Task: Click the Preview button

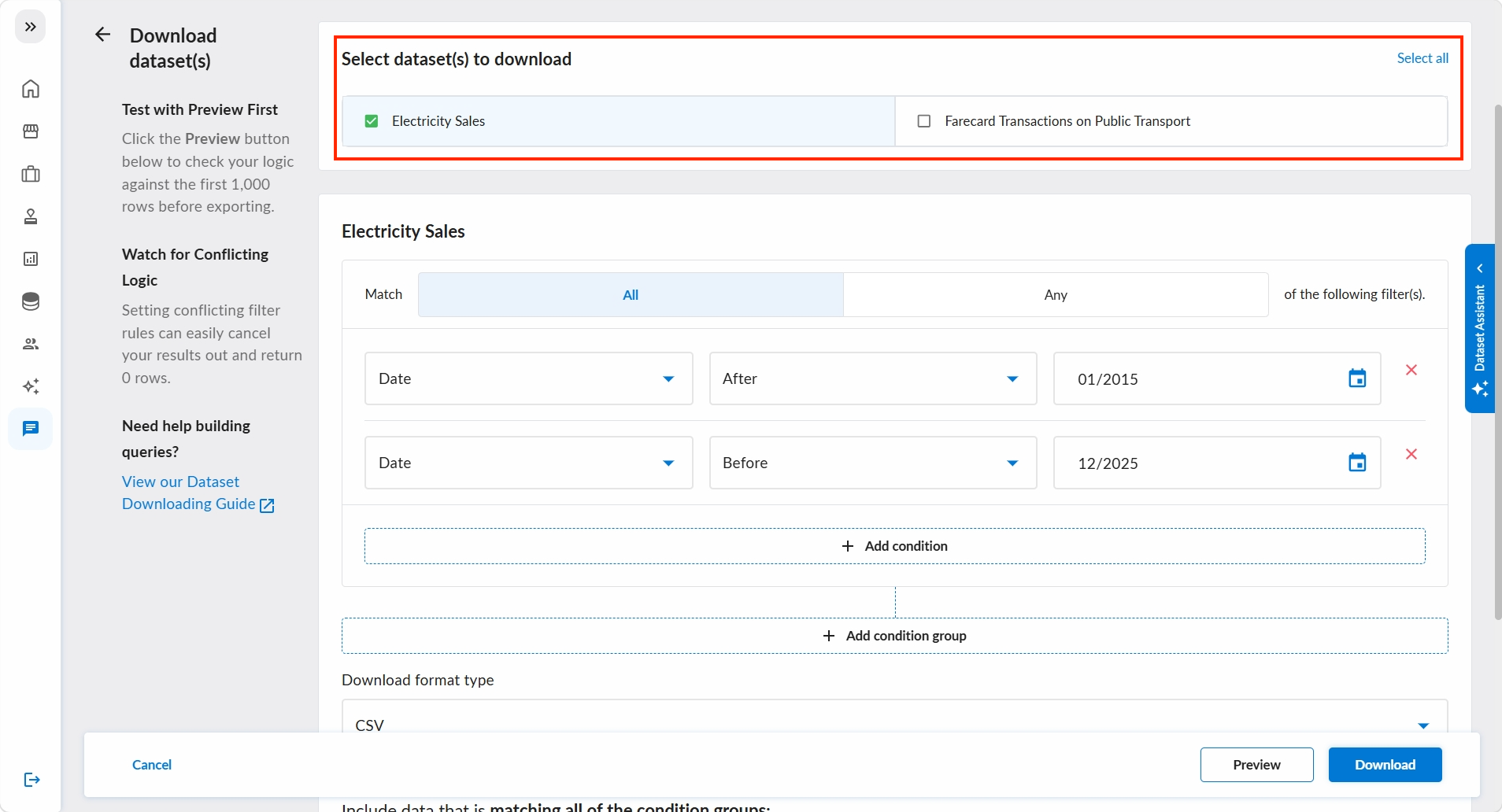Action: pos(1256,765)
